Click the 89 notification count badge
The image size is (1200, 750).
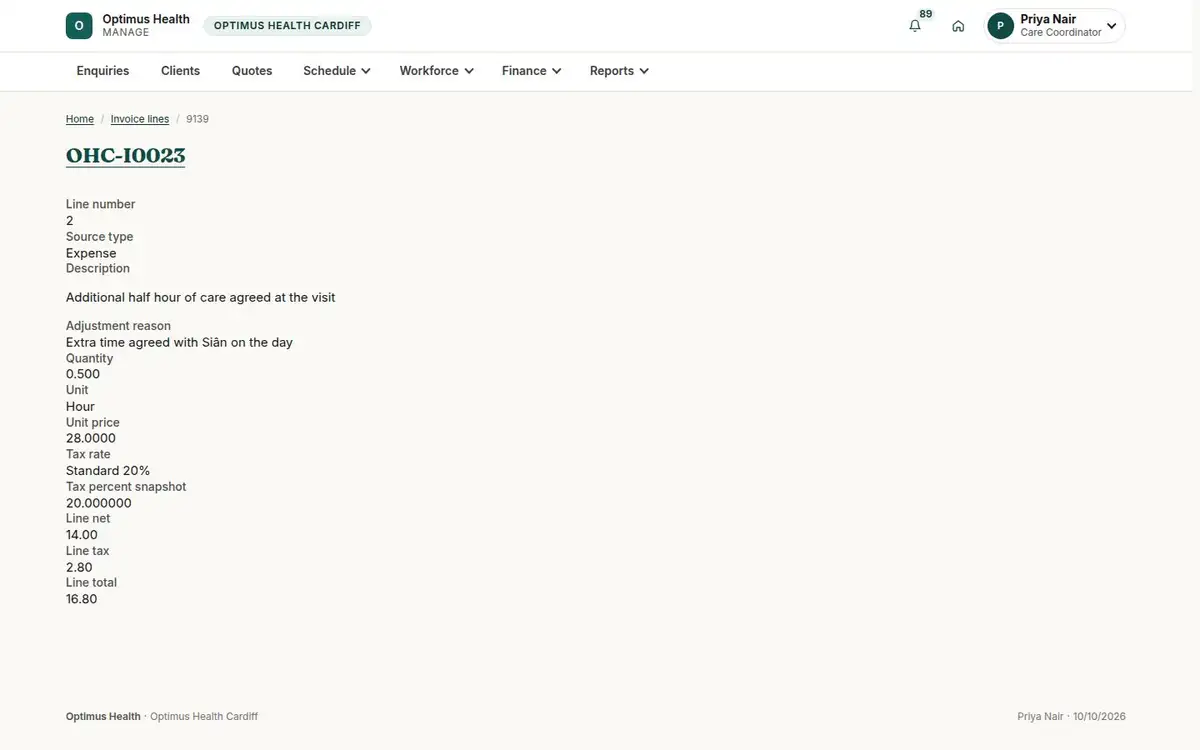(926, 14)
